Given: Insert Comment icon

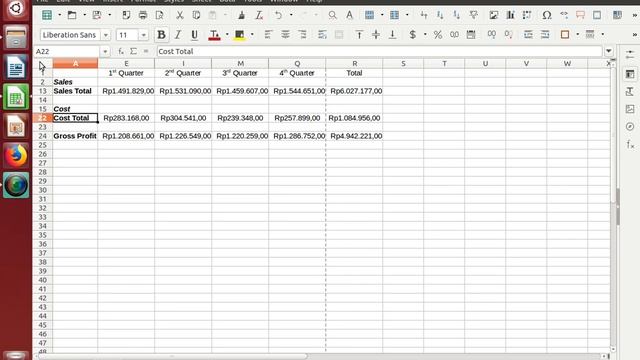Looking at the screenshot, I should (580, 15).
